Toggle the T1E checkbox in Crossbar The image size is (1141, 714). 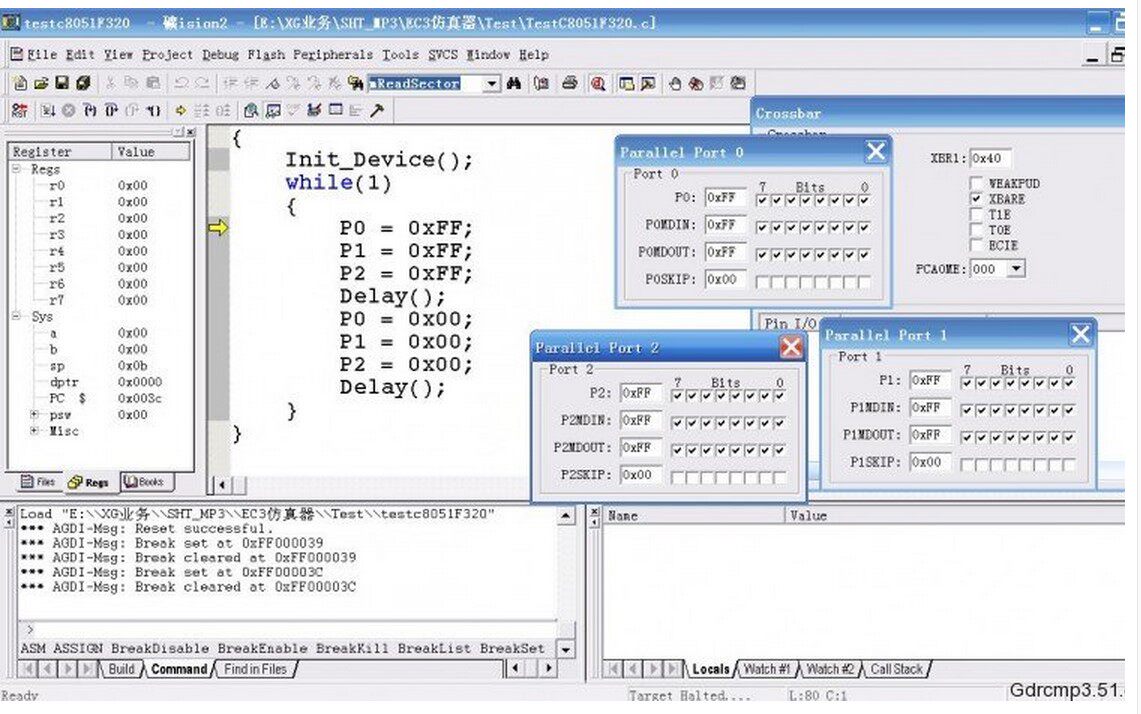coord(976,214)
